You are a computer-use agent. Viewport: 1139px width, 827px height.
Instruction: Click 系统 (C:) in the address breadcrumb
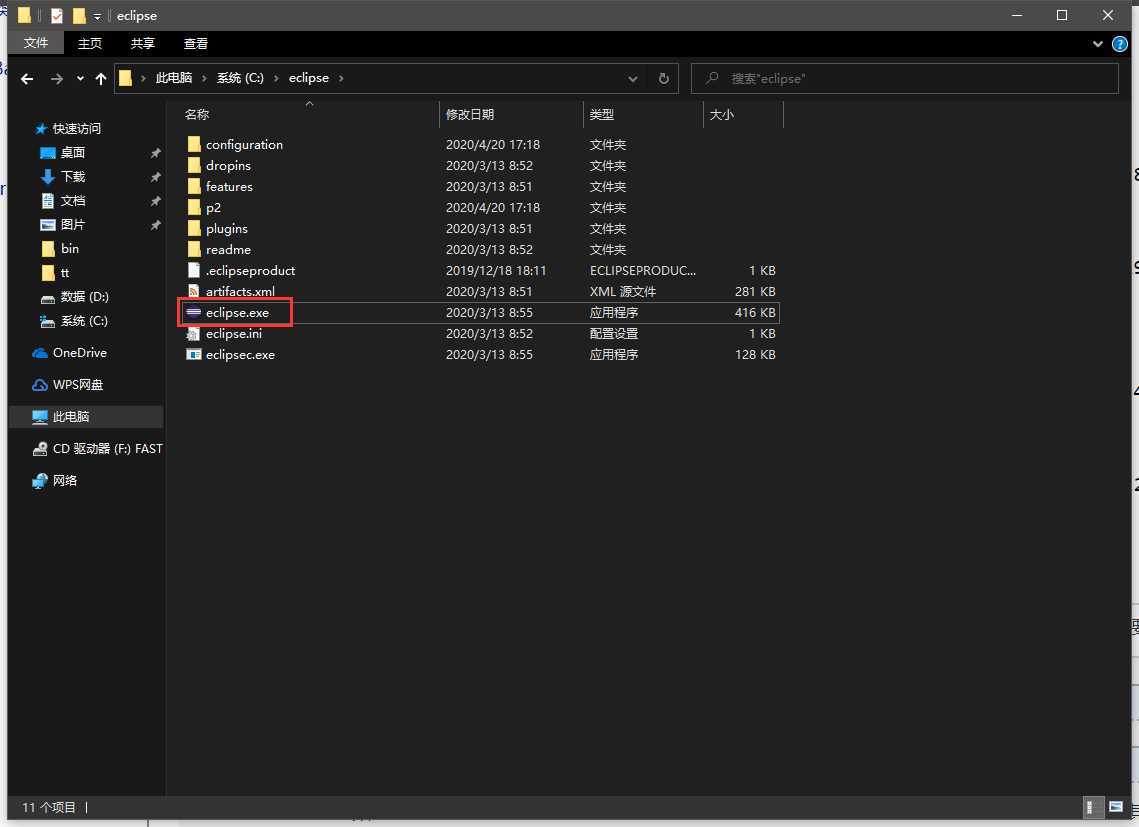(240, 78)
